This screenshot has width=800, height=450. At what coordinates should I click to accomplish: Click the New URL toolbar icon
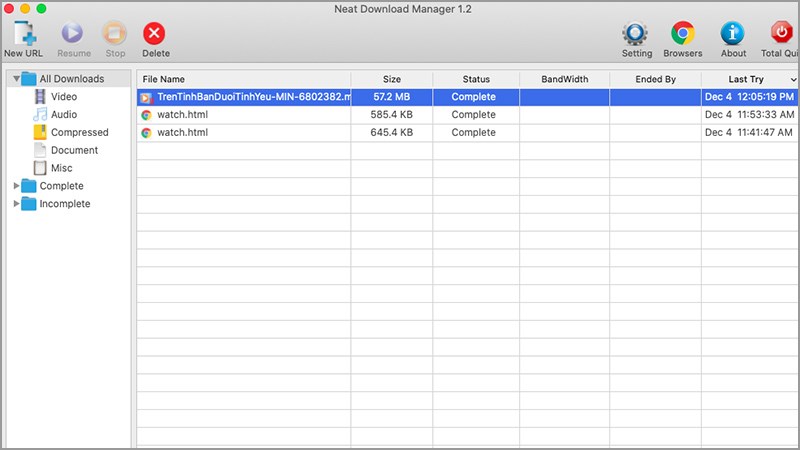coord(24,34)
